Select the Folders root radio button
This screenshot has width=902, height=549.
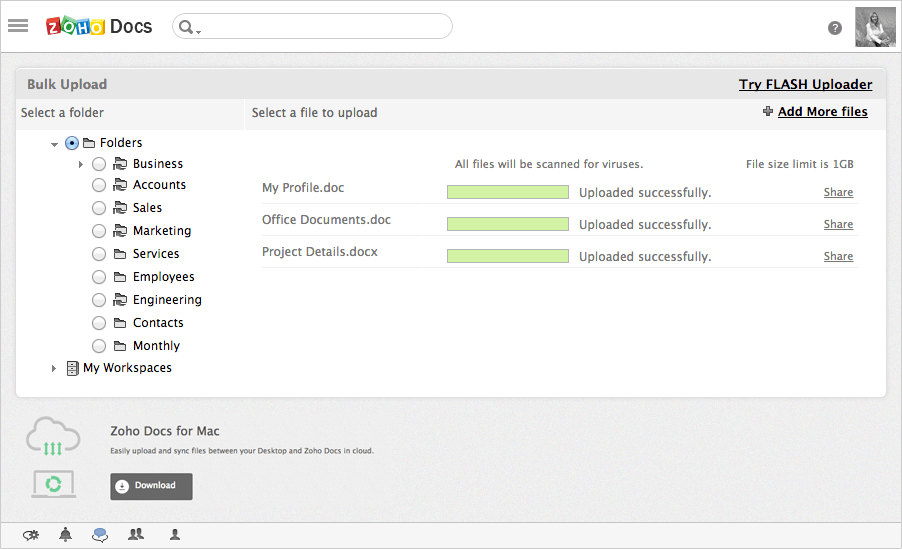click(x=72, y=143)
